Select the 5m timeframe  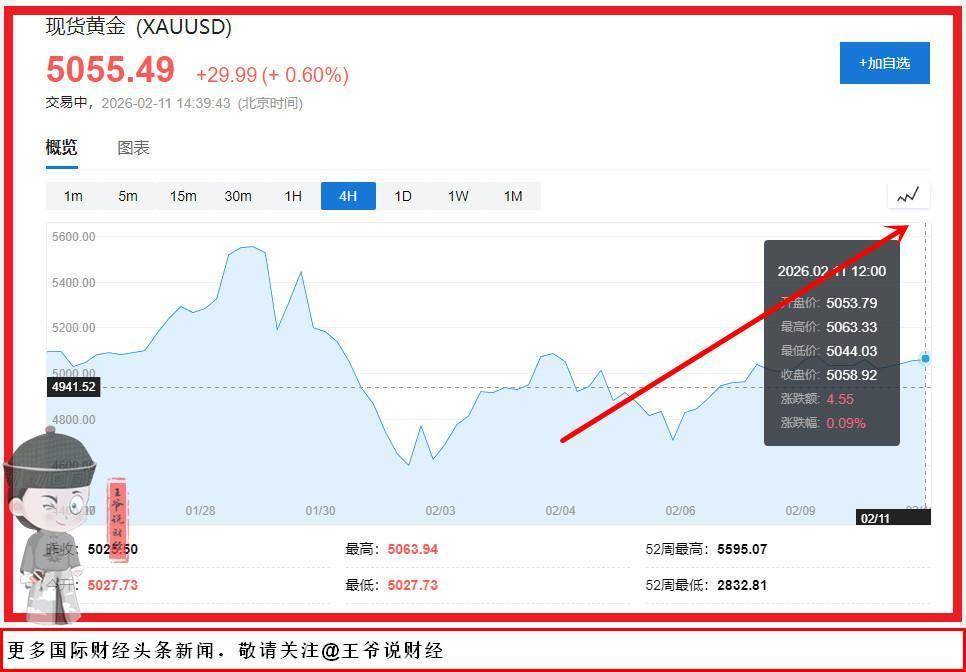click(x=128, y=196)
